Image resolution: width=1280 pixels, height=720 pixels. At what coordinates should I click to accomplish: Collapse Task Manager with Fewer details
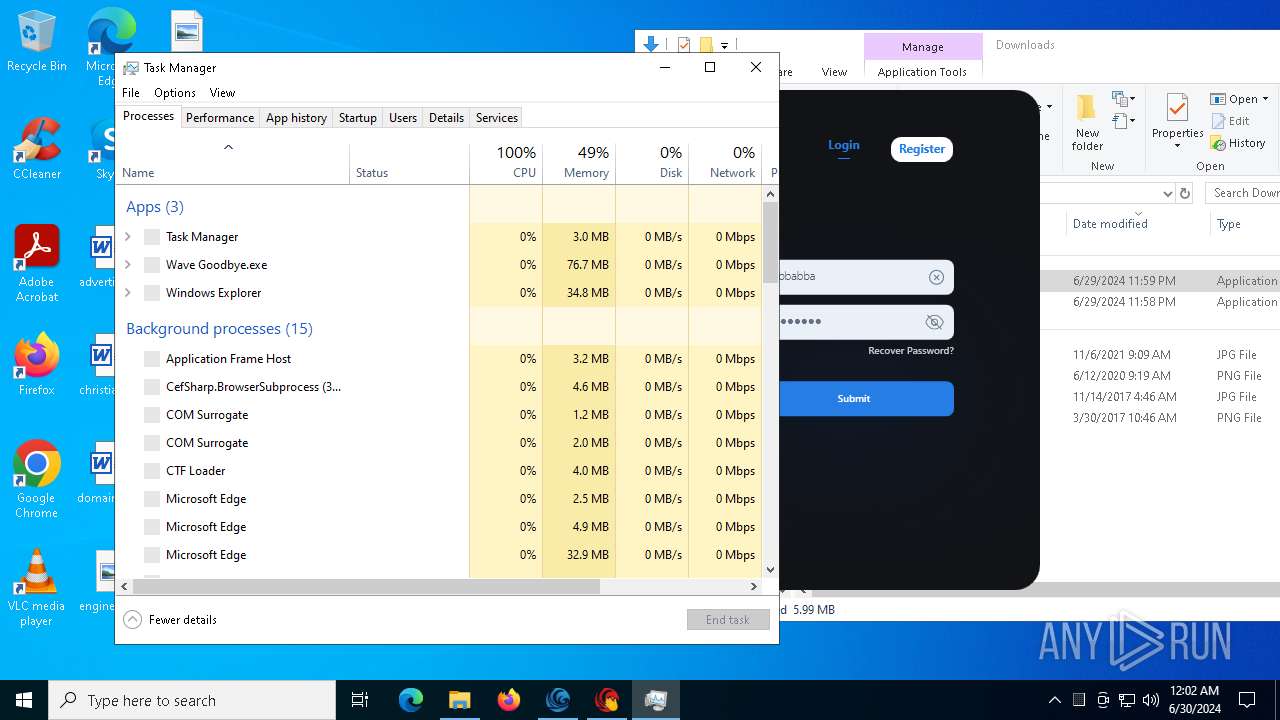click(170, 620)
